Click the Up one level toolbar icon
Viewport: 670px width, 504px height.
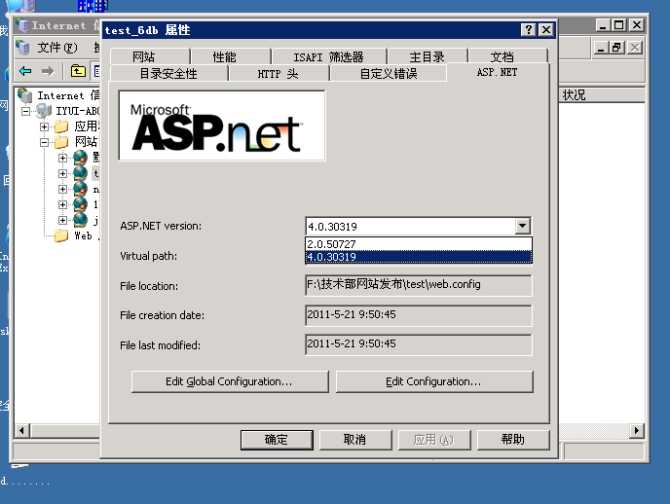(78, 70)
